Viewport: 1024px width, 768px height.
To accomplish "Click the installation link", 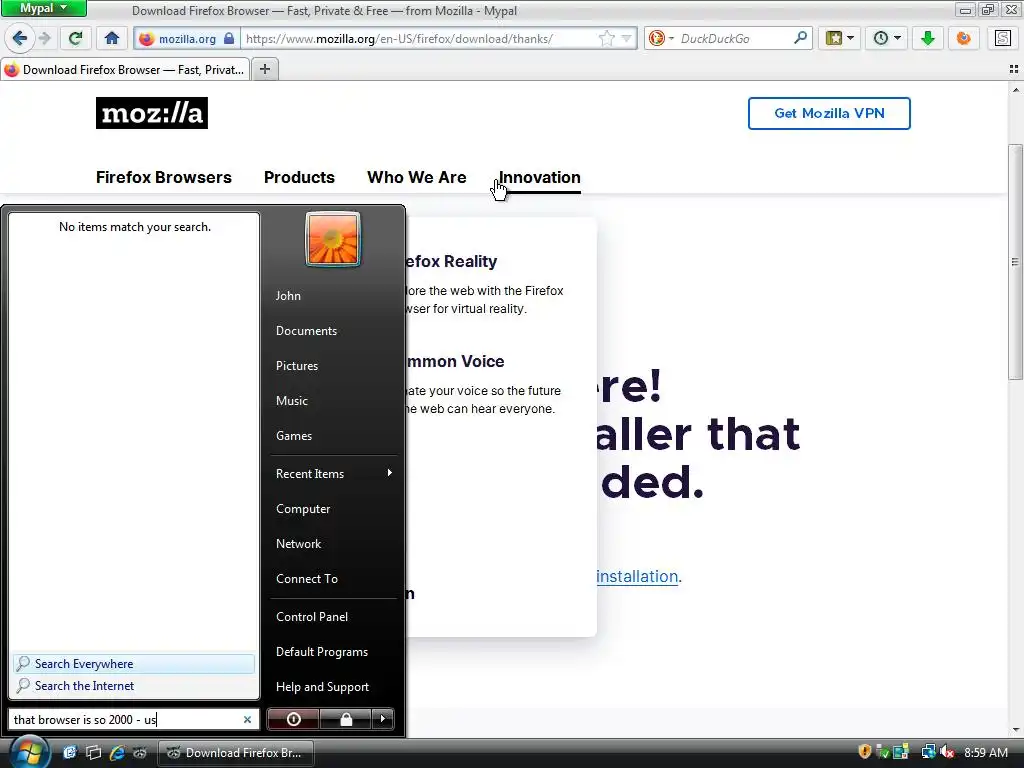I will pyautogui.click(x=637, y=577).
